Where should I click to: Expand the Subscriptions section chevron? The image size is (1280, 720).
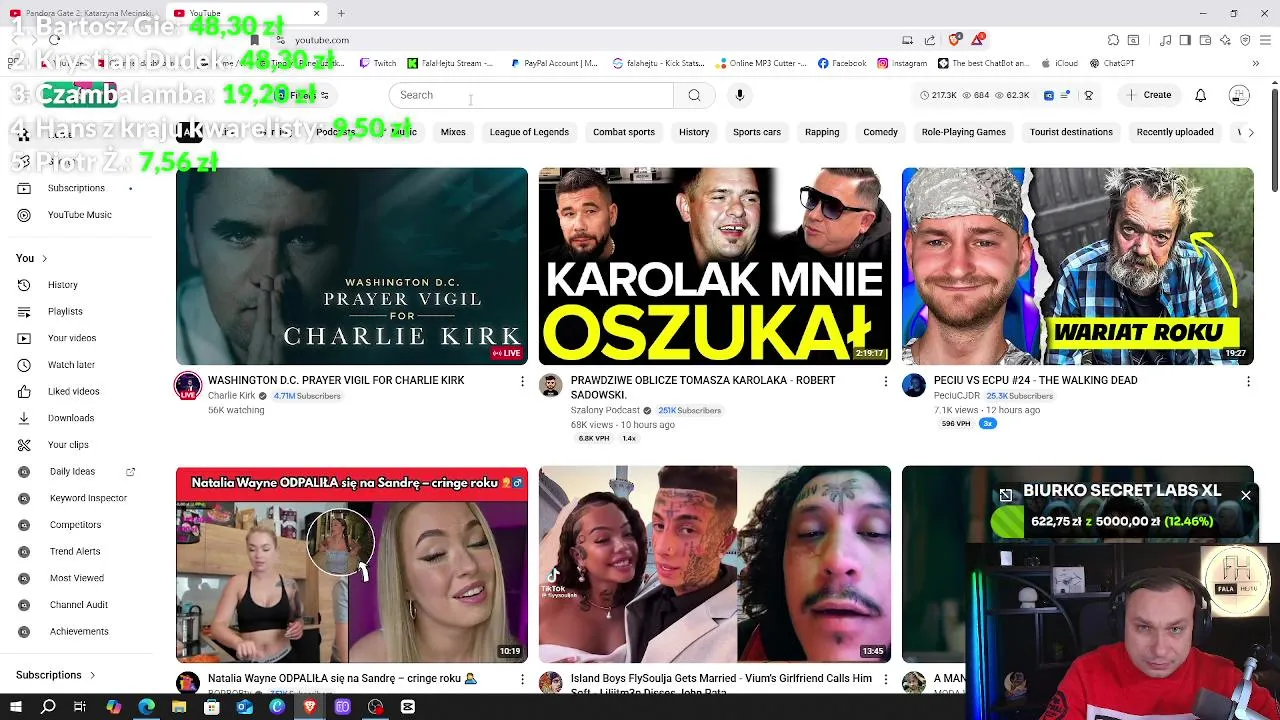coord(92,675)
